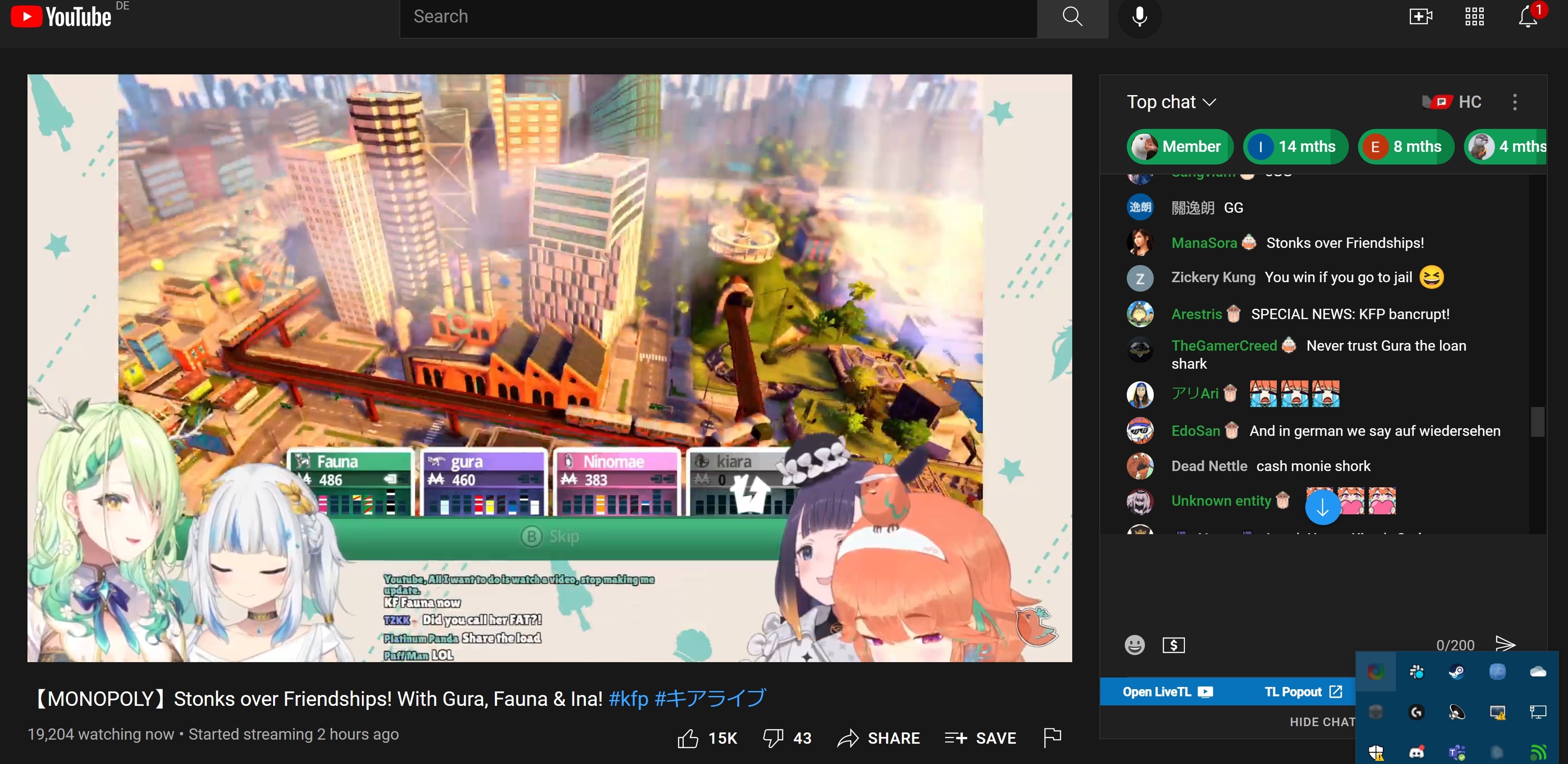Click the SHARE button
Image resolution: width=1568 pixels, height=764 pixels.
(x=878, y=738)
